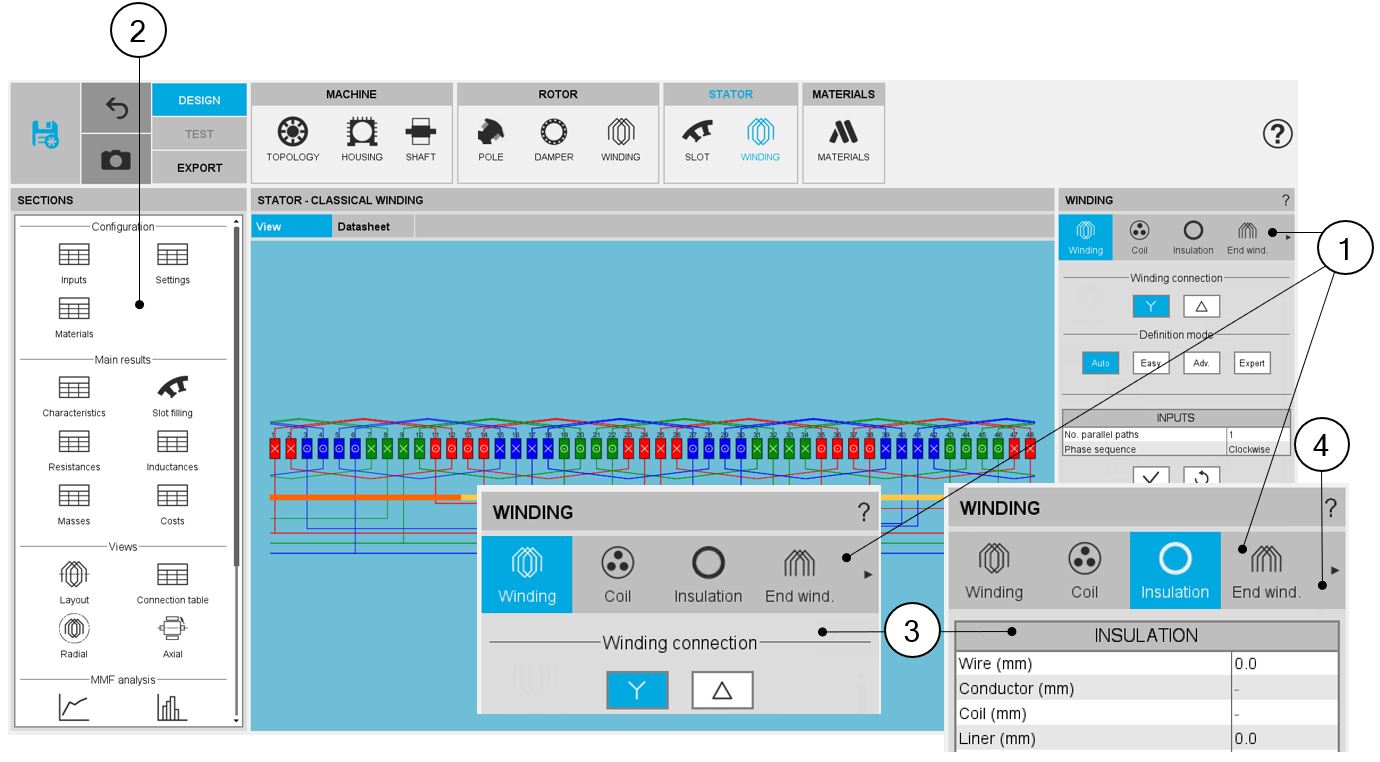Image resolution: width=1380 pixels, height=762 pixels.
Task: Open the rotor Damper icon
Action: click(553, 139)
